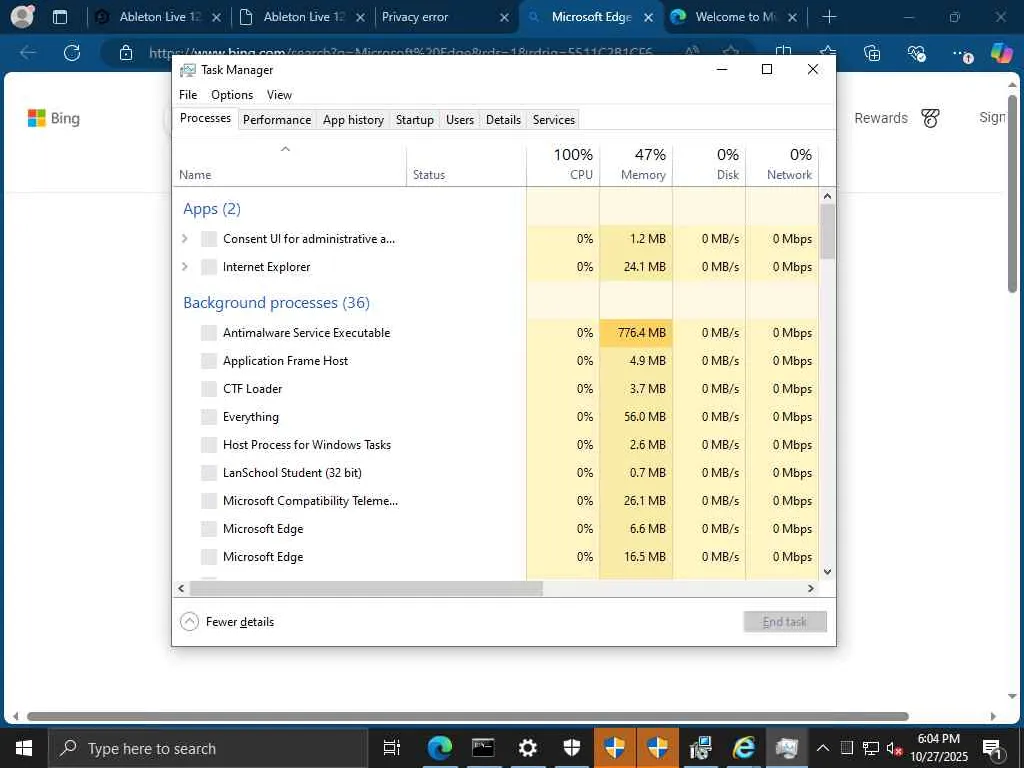1024x768 pixels.
Task: Click the site info lock icon
Action: pyautogui.click(x=126, y=53)
